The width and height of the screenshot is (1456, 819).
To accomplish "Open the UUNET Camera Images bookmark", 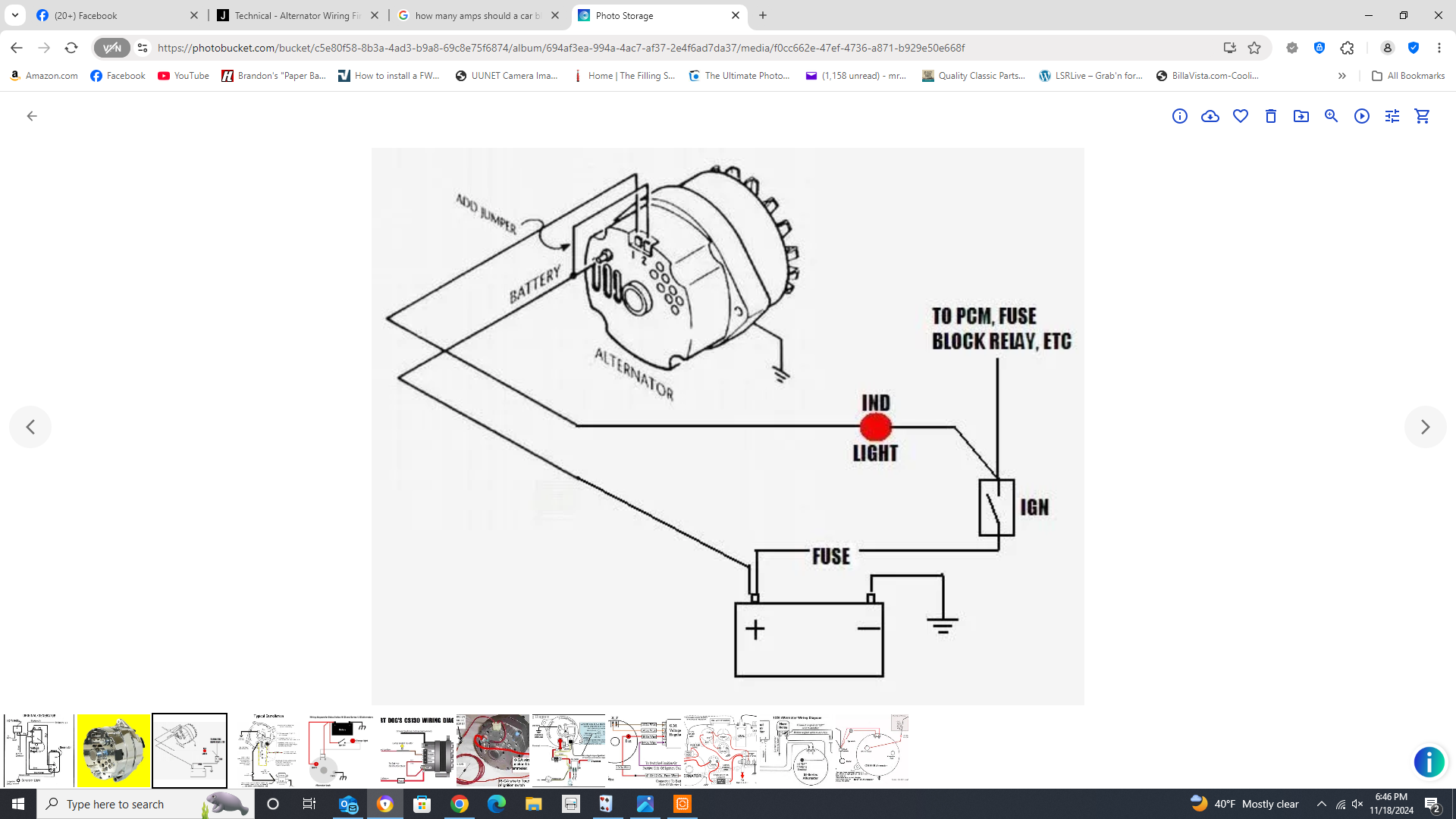I will pyautogui.click(x=507, y=76).
